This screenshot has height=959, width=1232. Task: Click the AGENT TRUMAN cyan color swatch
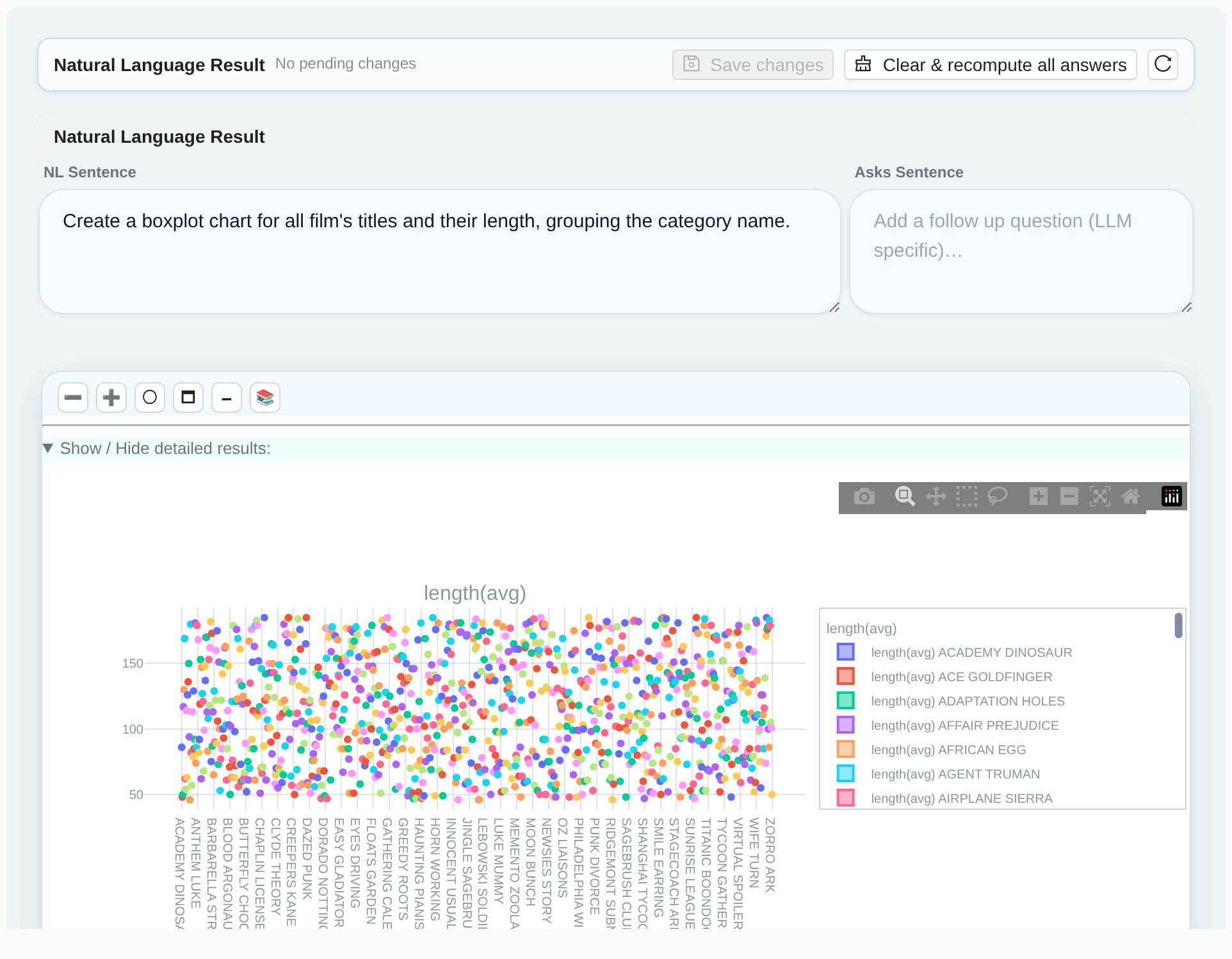pos(845,774)
